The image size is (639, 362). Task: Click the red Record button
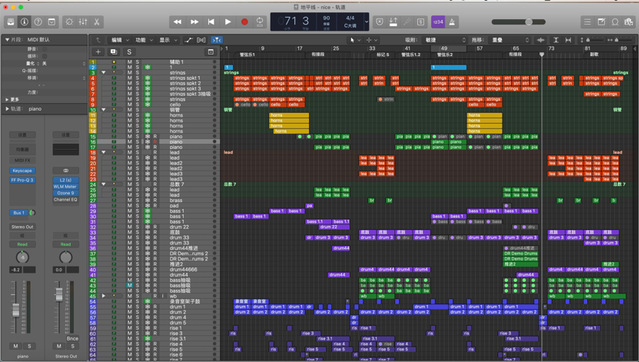(x=245, y=22)
